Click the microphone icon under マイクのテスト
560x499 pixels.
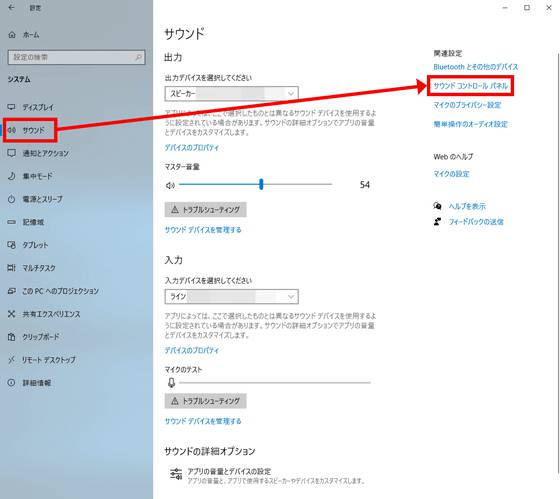click(171, 383)
